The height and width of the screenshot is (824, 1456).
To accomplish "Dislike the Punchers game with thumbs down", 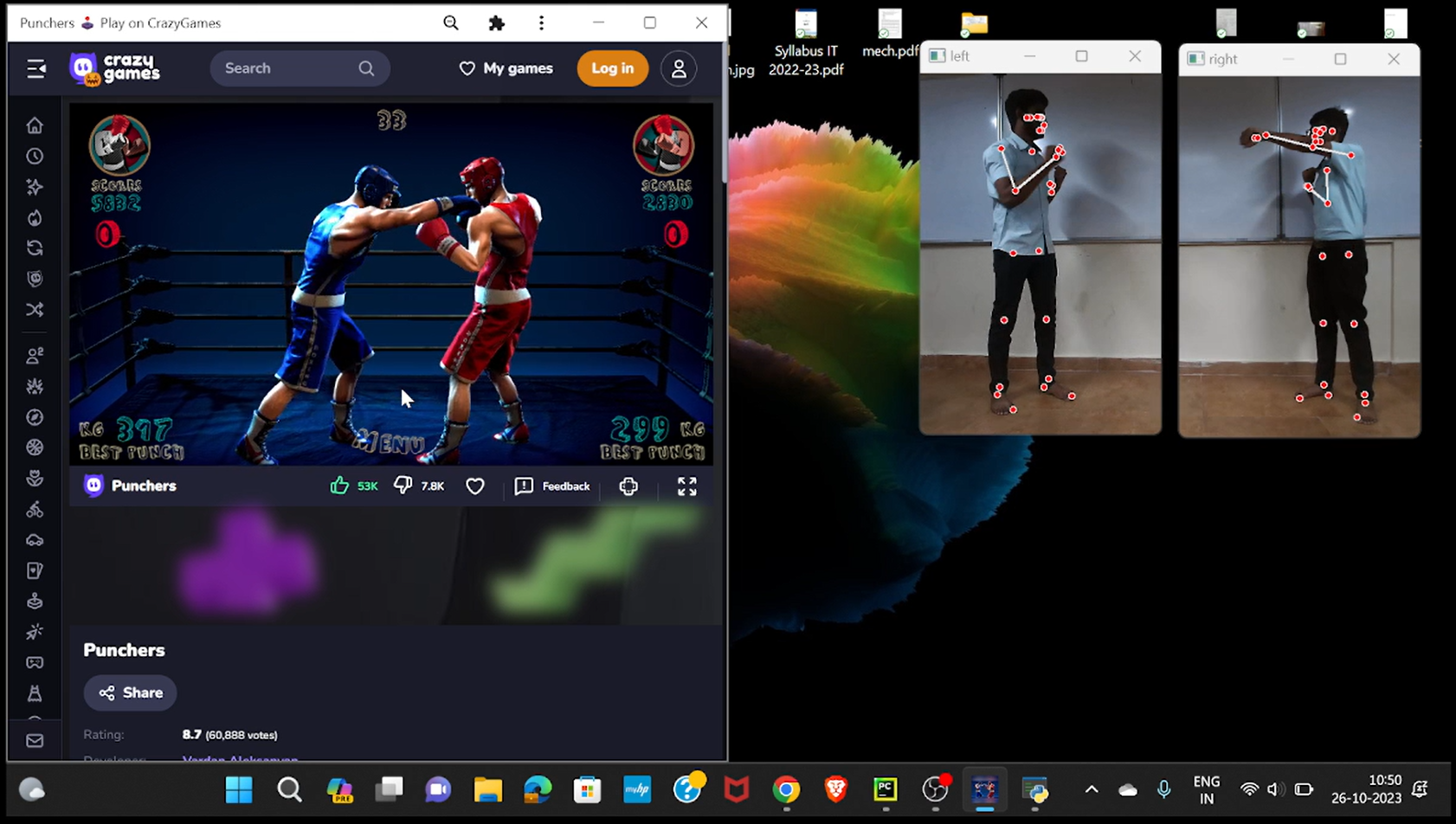I will click(x=403, y=486).
